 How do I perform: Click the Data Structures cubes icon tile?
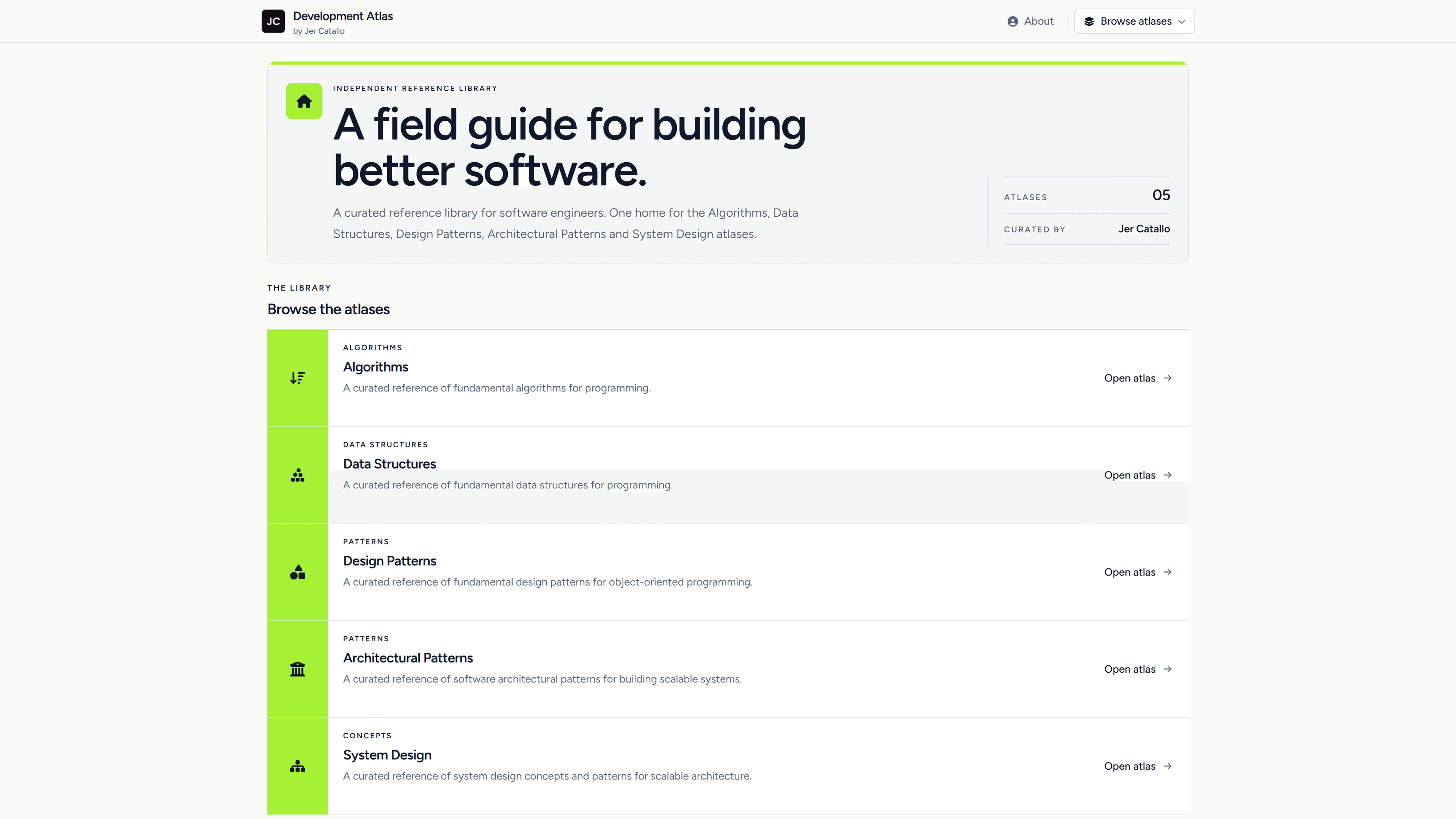pyautogui.click(x=297, y=475)
